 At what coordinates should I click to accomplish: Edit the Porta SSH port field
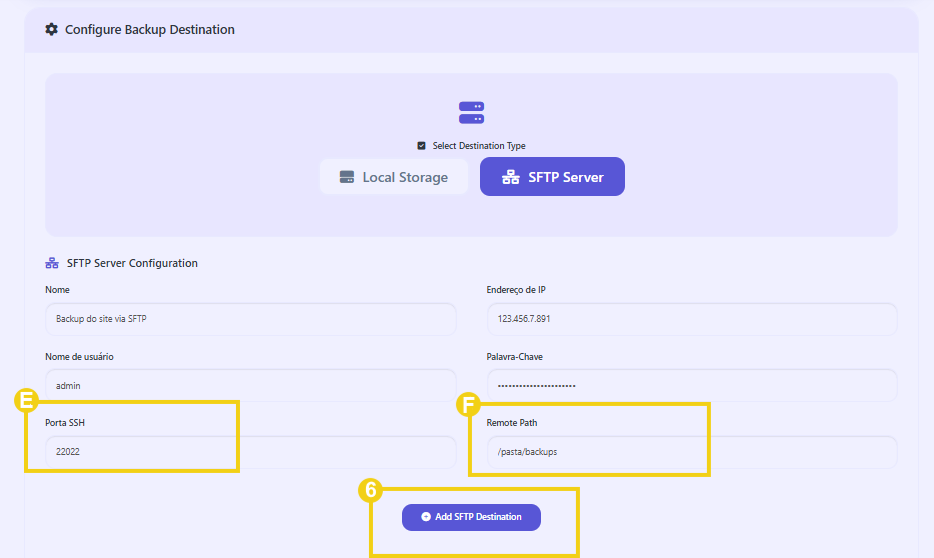pyautogui.click(x=250, y=452)
